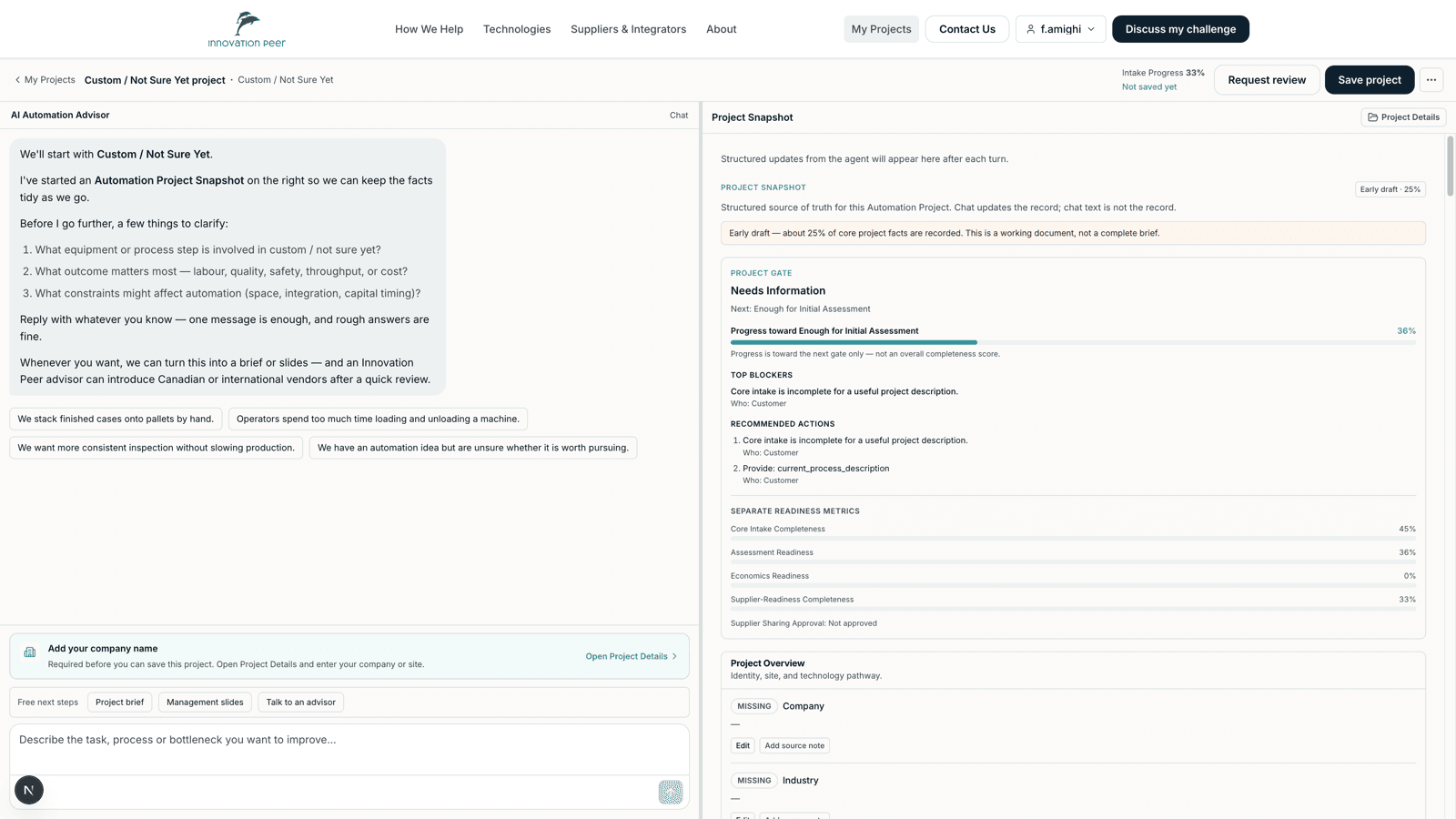This screenshot has width=1456, height=819.
Task: Click the Supplier-Readiness Completeness bar
Action: coord(1073,609)
